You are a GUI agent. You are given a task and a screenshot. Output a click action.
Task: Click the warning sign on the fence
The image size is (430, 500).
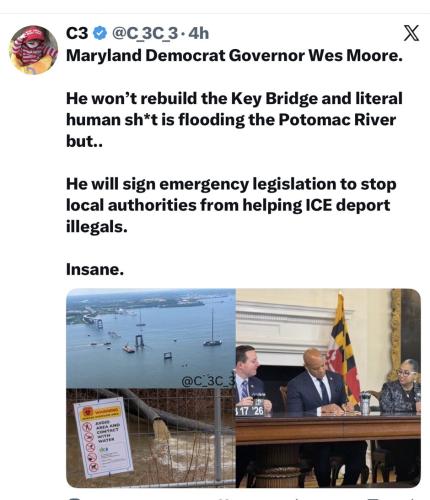(103, 438)
